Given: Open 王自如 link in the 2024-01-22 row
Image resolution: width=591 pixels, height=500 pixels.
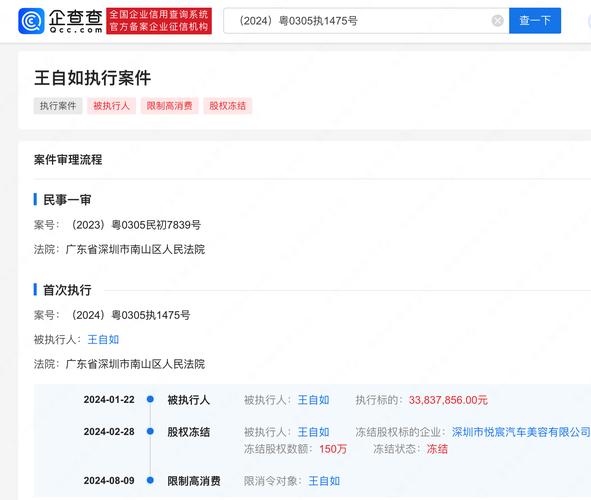Looking at the screenshot, I should 314,400.
